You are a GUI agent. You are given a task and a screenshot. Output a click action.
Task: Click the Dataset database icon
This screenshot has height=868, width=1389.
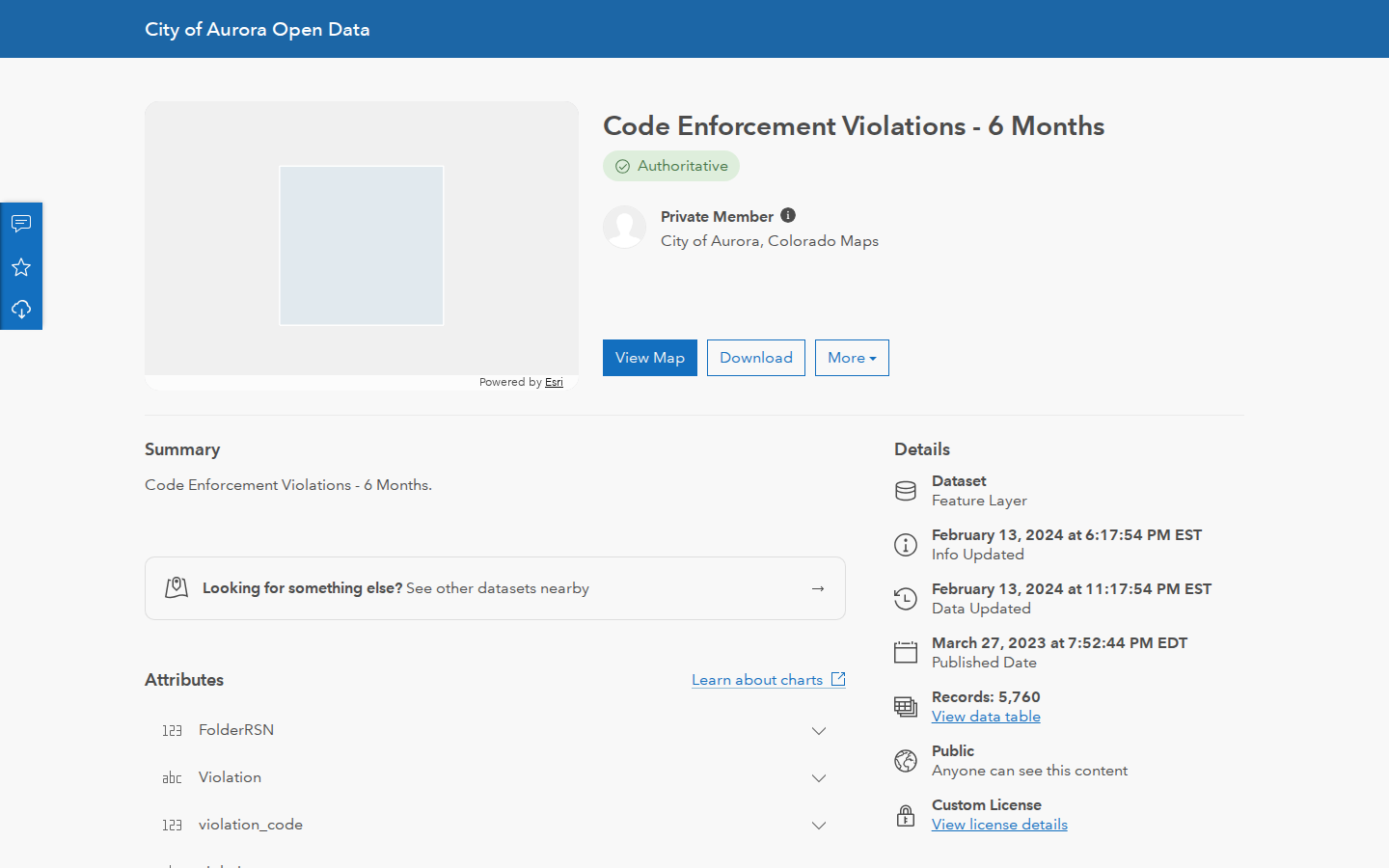pos(906,491)
